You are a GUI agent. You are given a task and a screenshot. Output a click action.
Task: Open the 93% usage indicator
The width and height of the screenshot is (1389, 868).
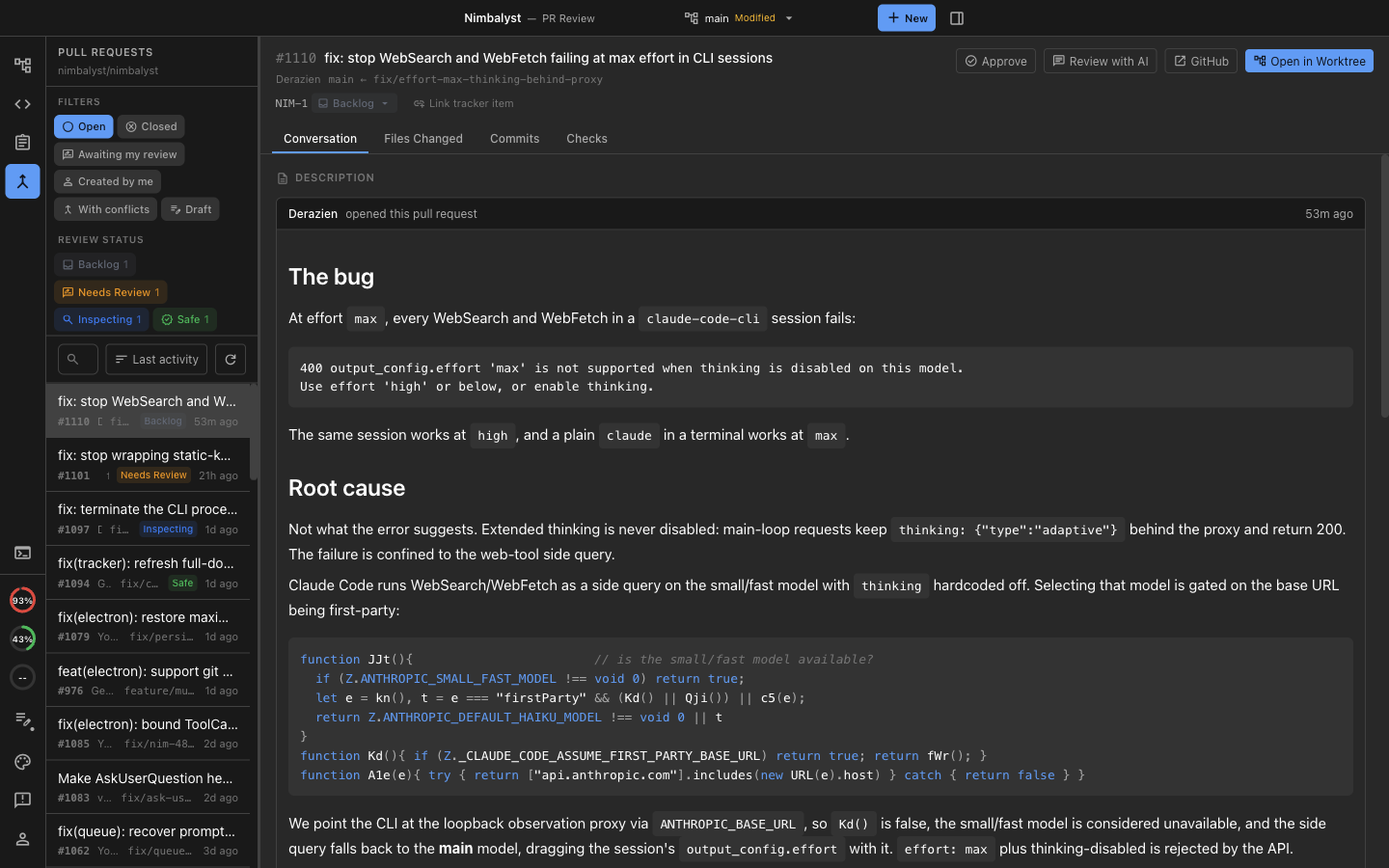click(22, 600)
